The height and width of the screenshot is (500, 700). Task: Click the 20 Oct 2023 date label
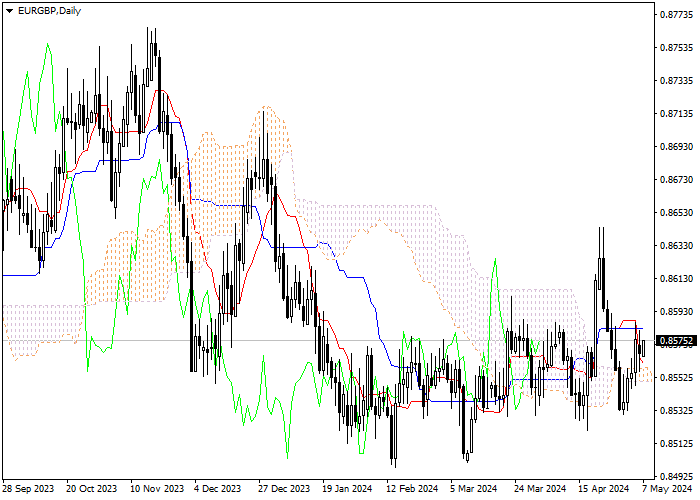(x=92, y=489)
